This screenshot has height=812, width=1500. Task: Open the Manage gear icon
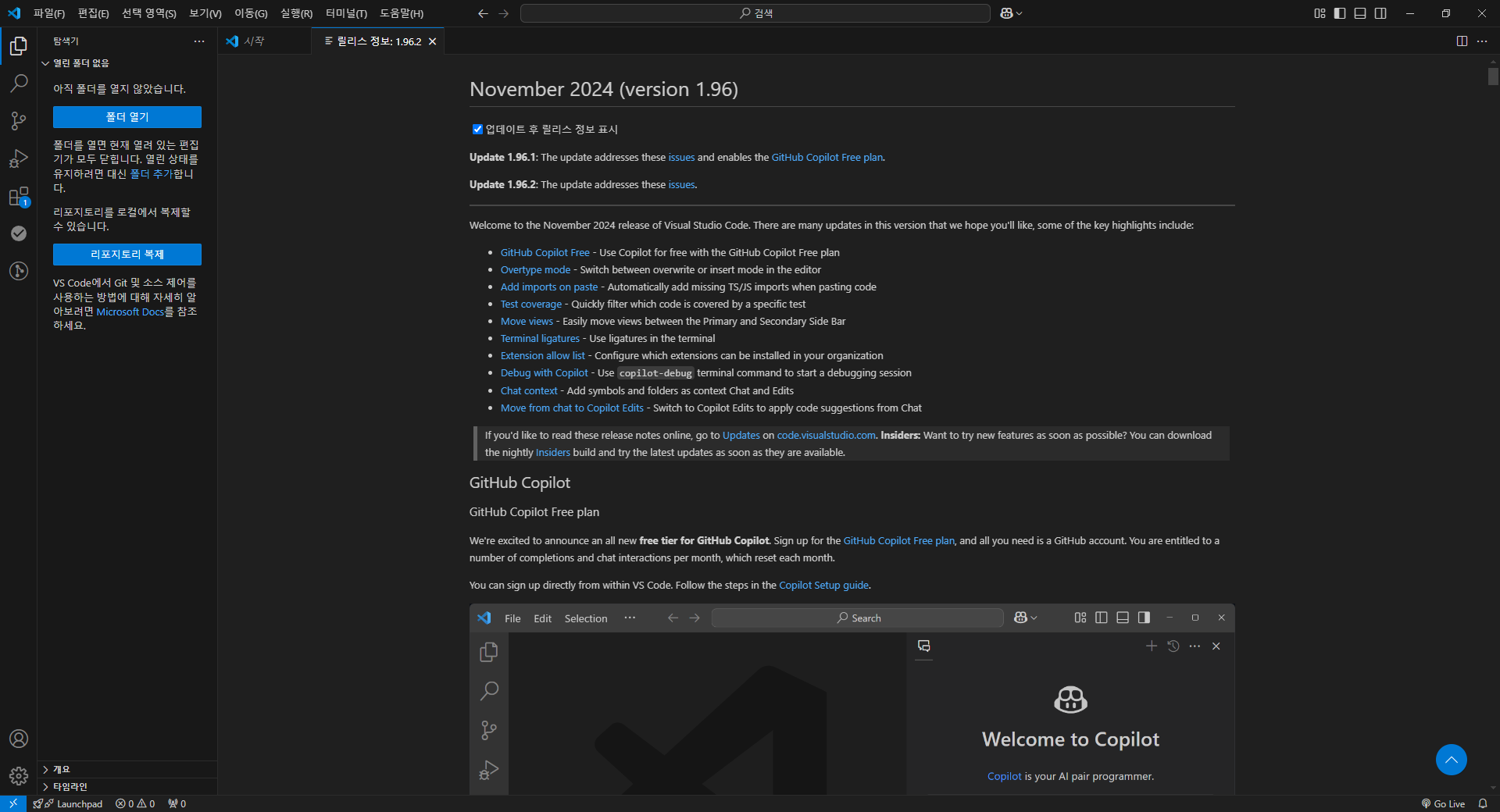(x=19, y=776)
